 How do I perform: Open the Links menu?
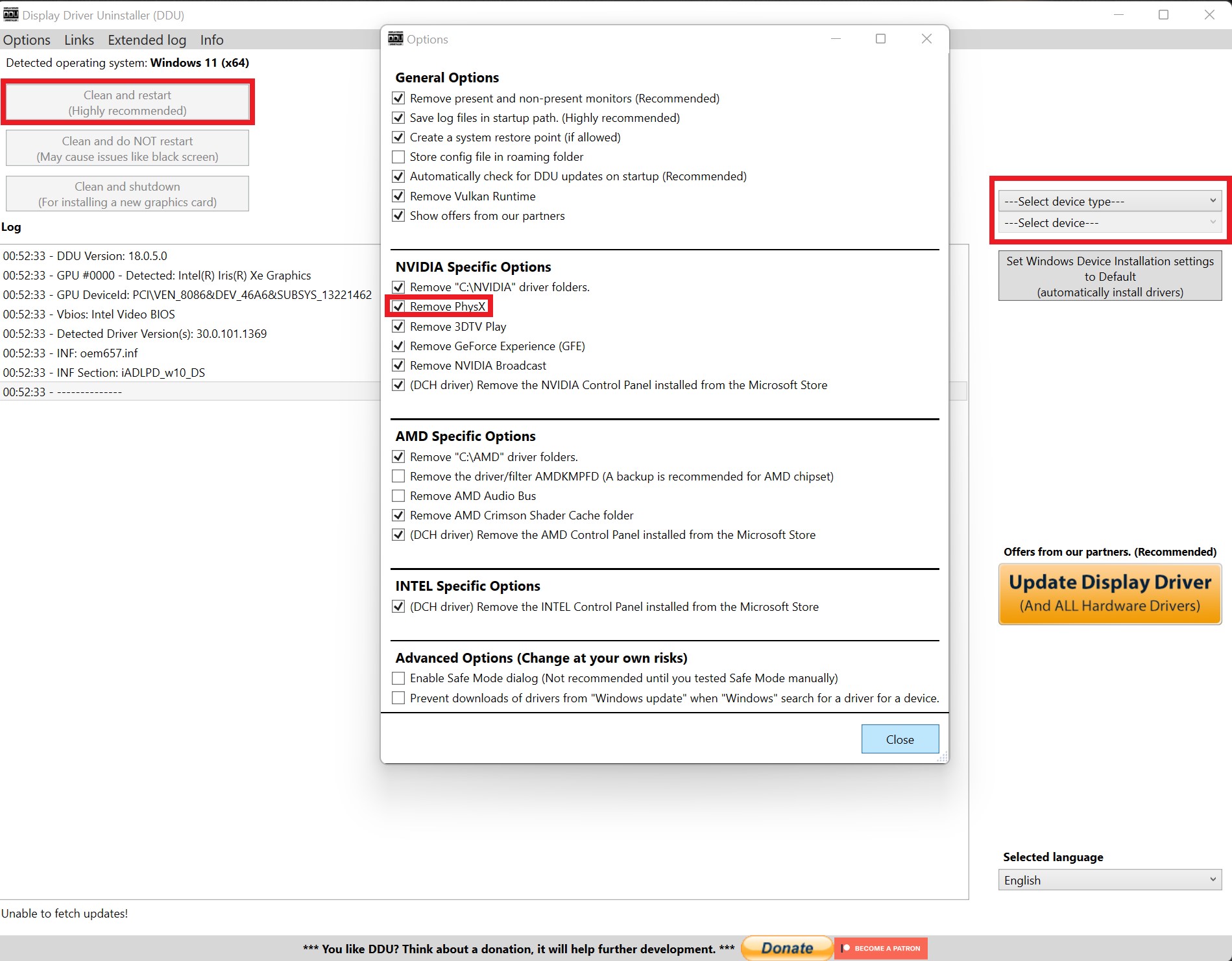coord(79,40)
